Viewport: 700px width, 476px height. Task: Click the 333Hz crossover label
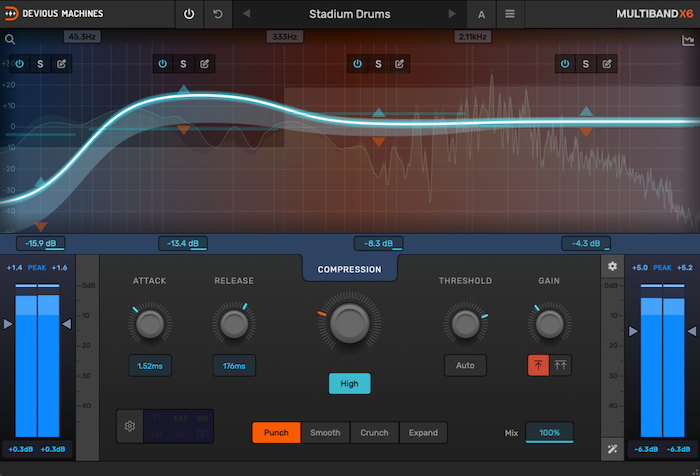[x=285, y=37]
